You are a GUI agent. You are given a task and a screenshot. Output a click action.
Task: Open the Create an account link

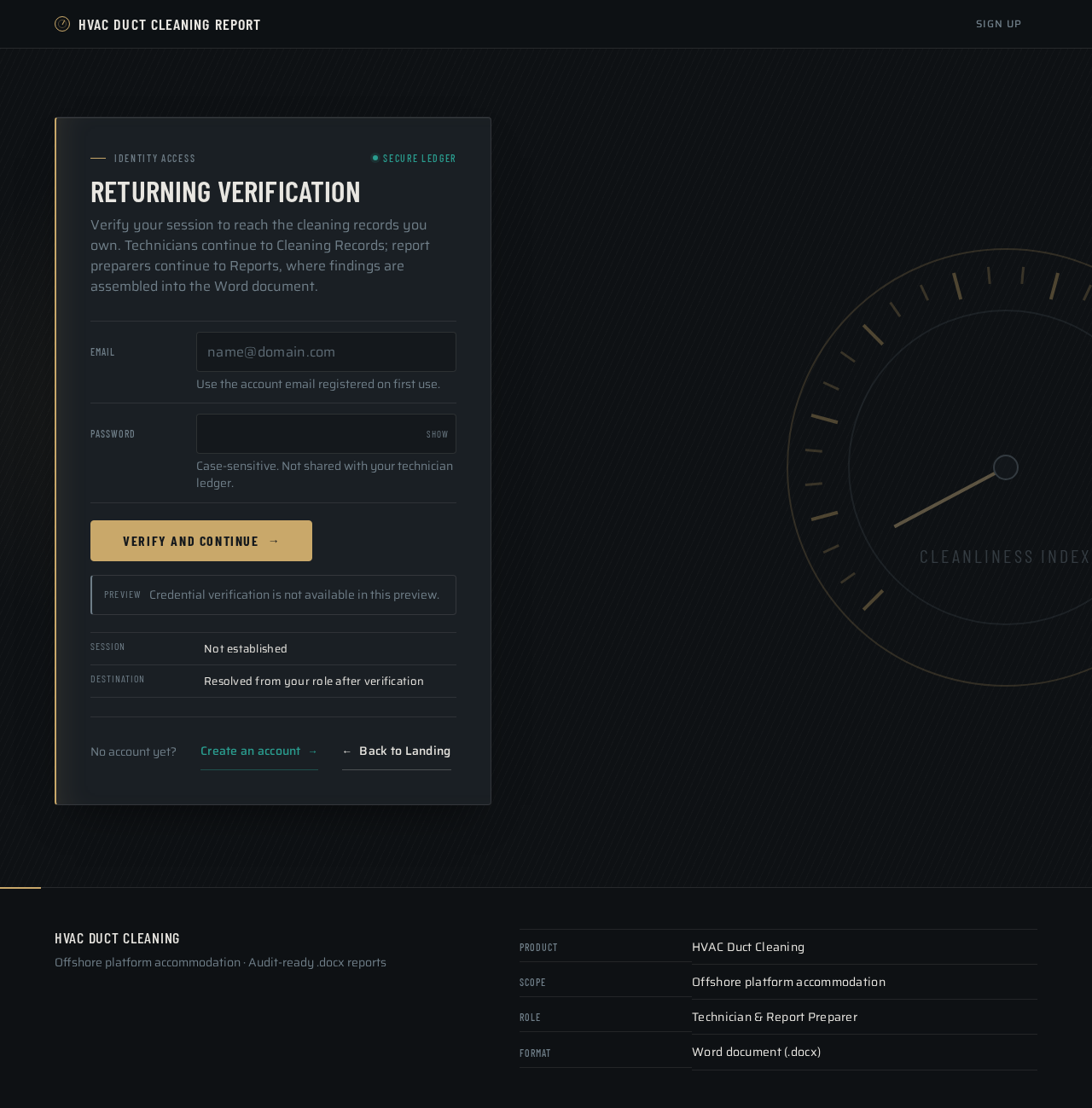click(259, 751)
